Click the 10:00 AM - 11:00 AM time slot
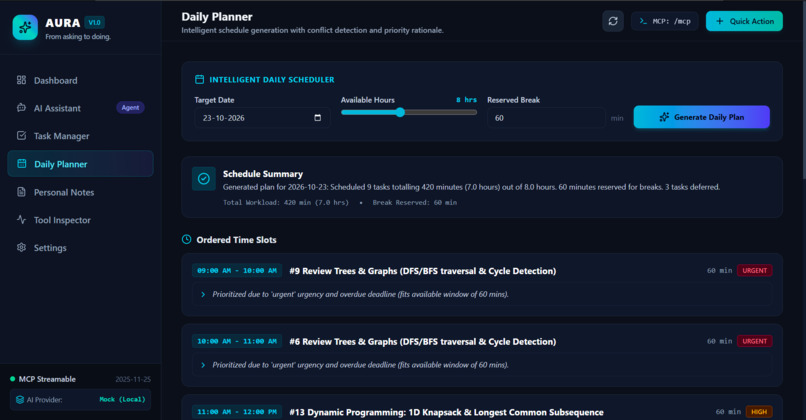Viewport: 806px width, 420px height. tap(237, 341)
